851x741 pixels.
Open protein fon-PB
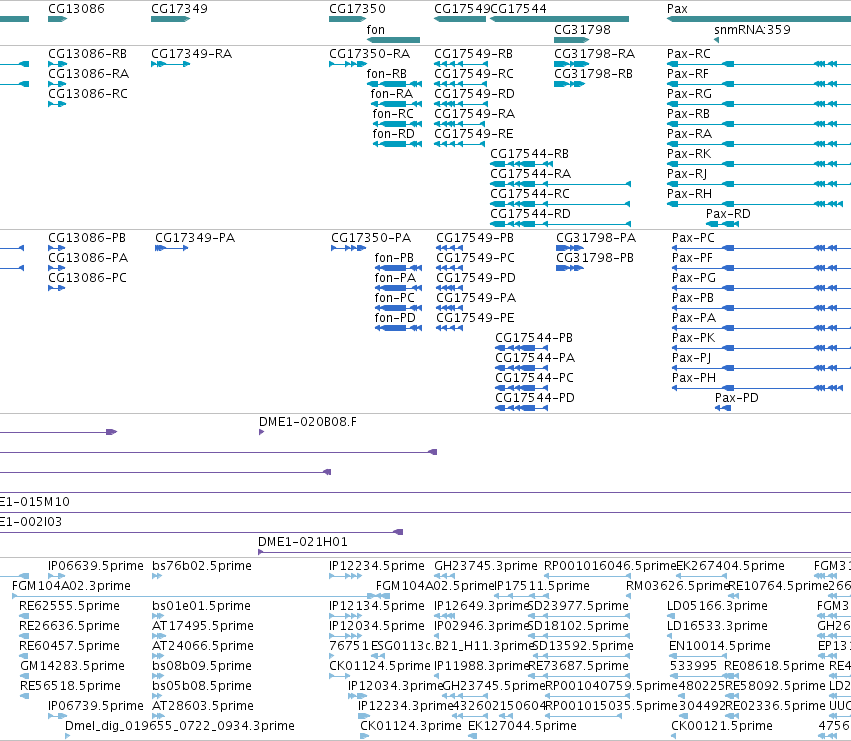(394, 258)
